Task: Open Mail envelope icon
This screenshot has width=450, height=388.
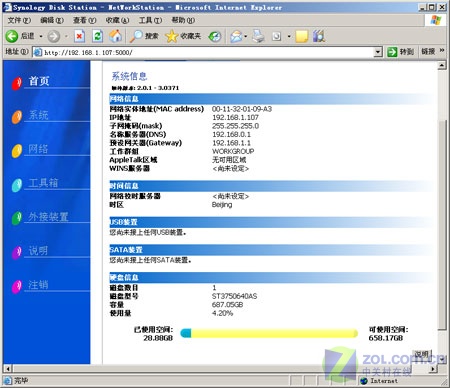Action: point(236,36)
